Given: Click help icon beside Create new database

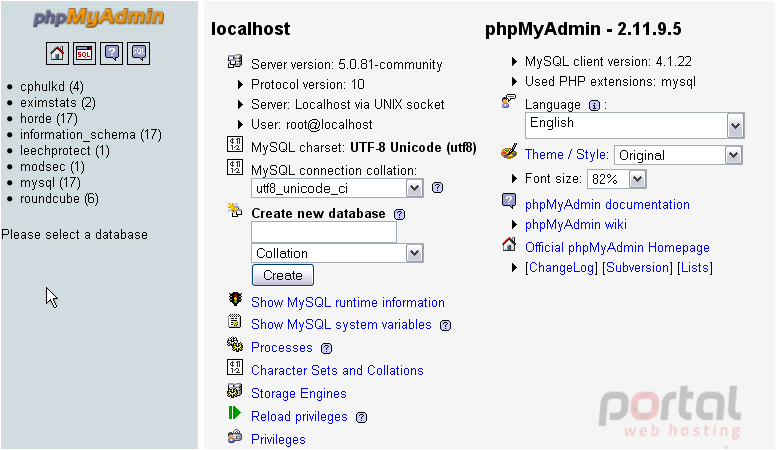Looking at the screenshot, I should [399, 214].
